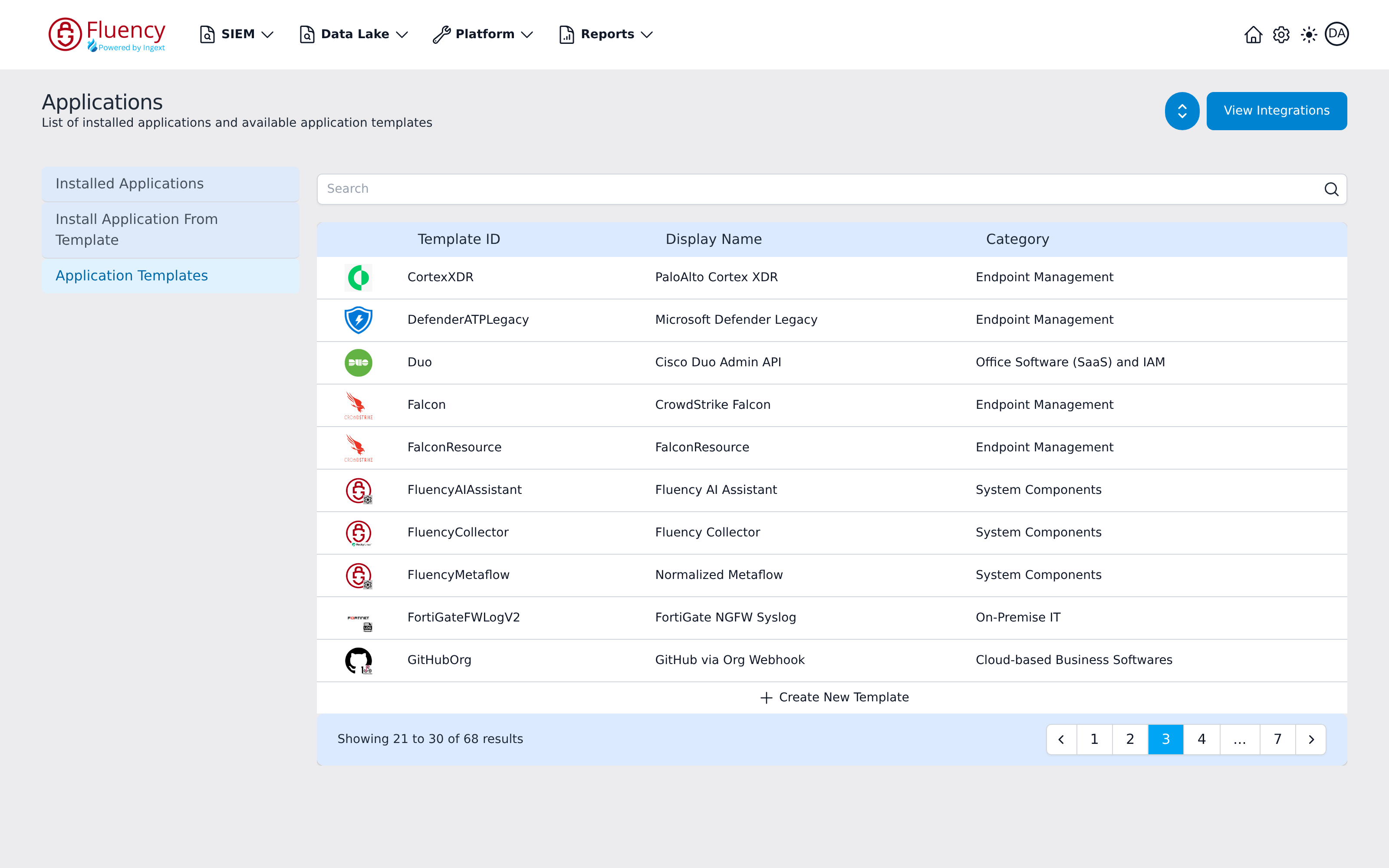Click the Display Name column header

pyautogui.click(x=714, y=240)
